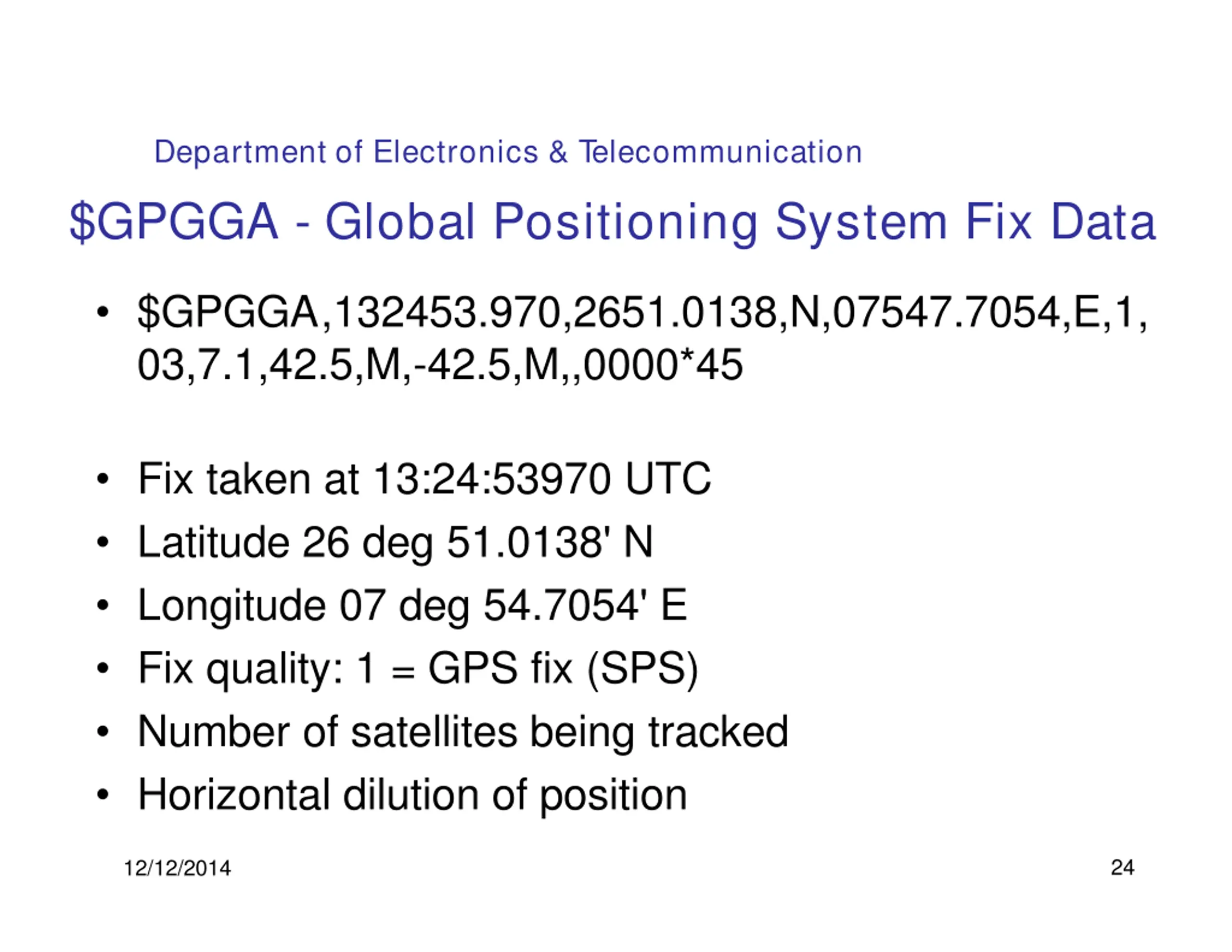Click the bullet before Fix quality line

point(102,669)
